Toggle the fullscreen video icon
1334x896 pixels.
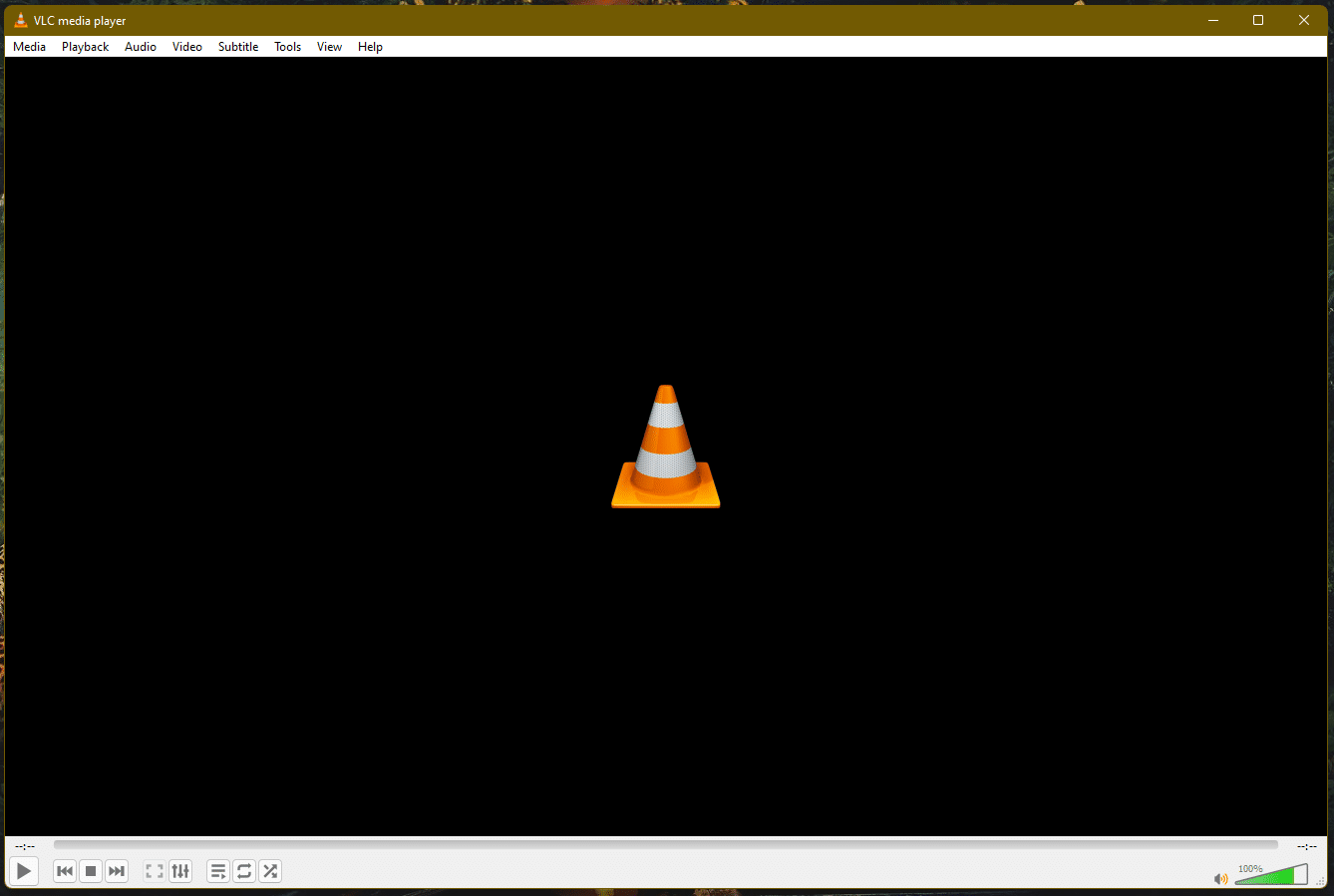[154, 870]
